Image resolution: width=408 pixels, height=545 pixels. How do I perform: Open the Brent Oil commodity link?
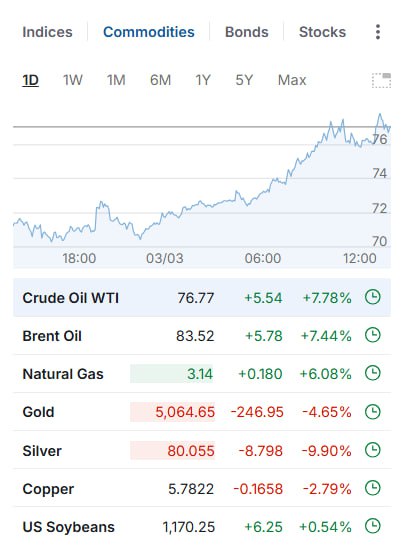[x=52, y=336]
